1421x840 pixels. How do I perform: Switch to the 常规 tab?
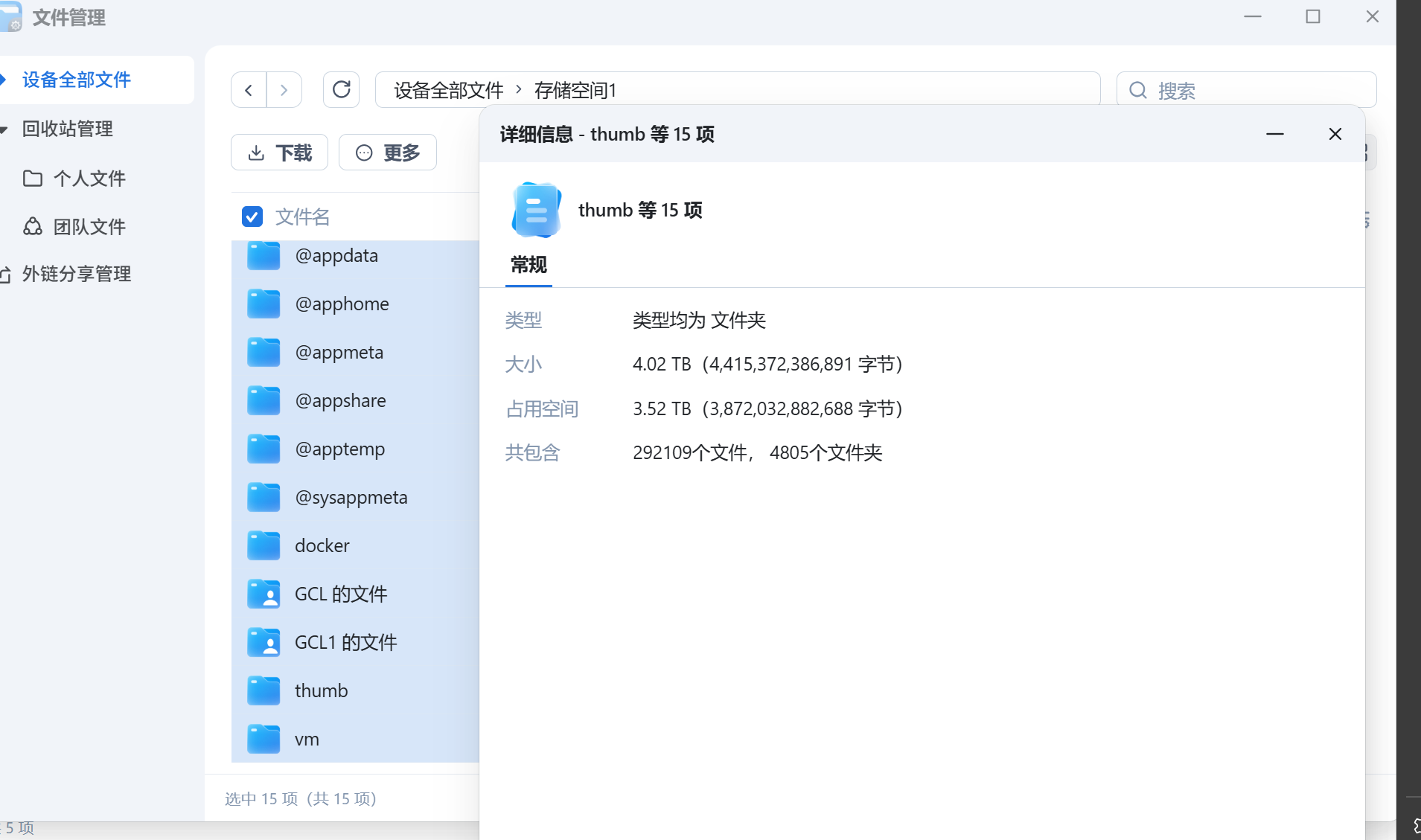coord(528,265)
